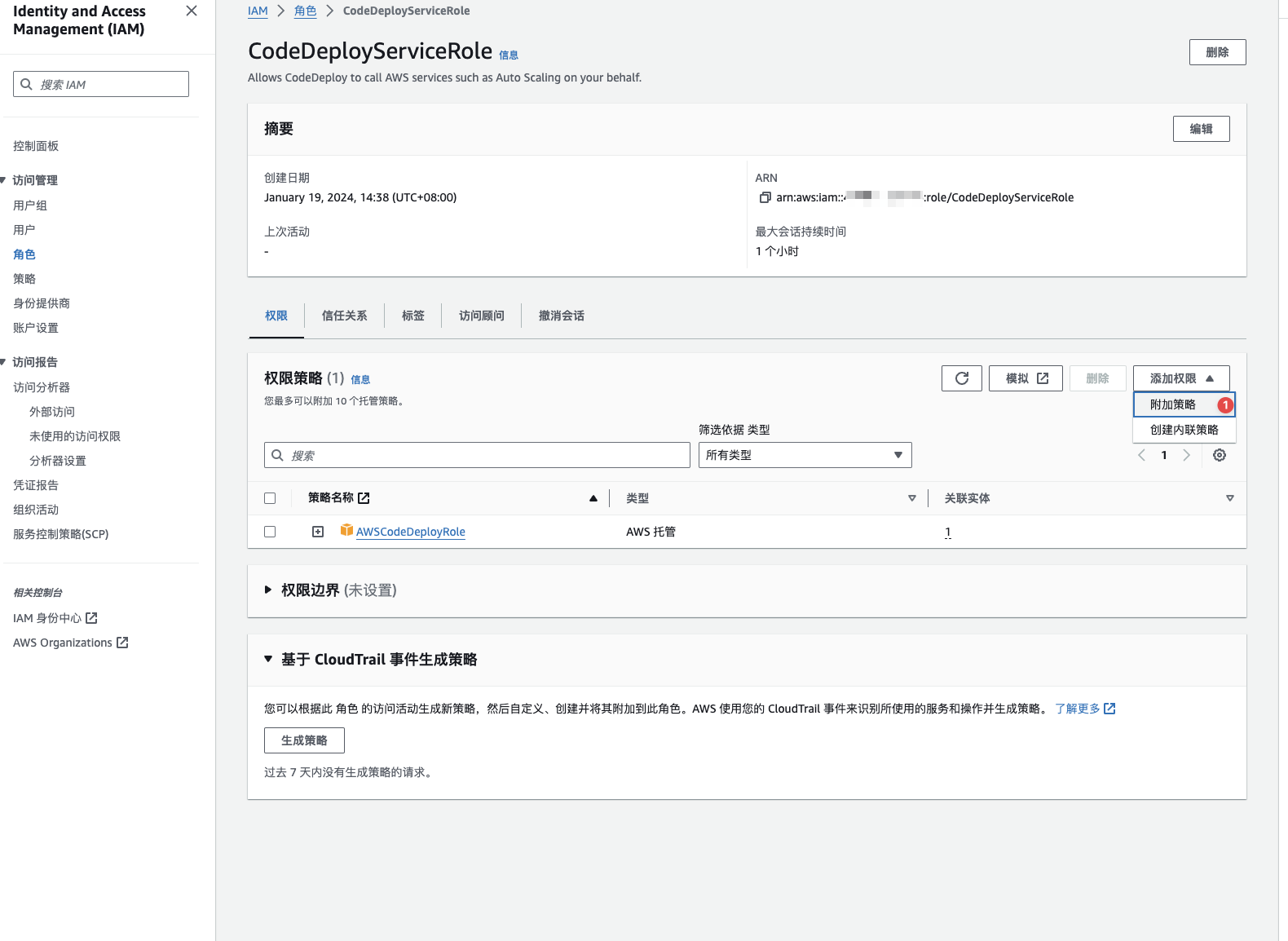
Task: Open Unused access in the sidebar
Action: click(x=75, y=436)
